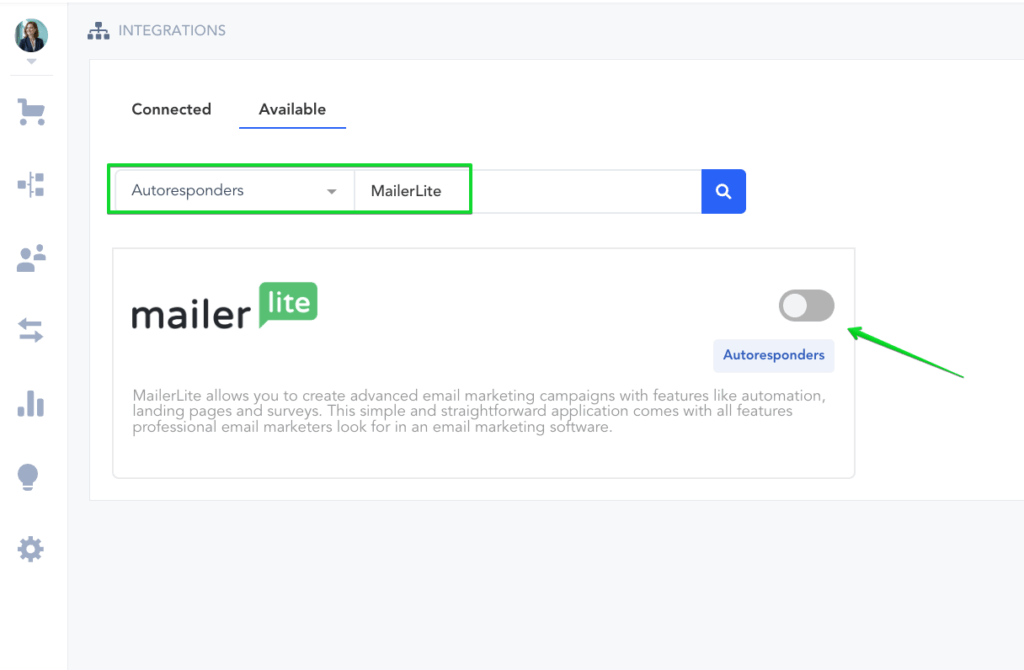1024x670 pixels.
Task: Enable the MailerLite integration toggle
Action: tap(806, 305)
